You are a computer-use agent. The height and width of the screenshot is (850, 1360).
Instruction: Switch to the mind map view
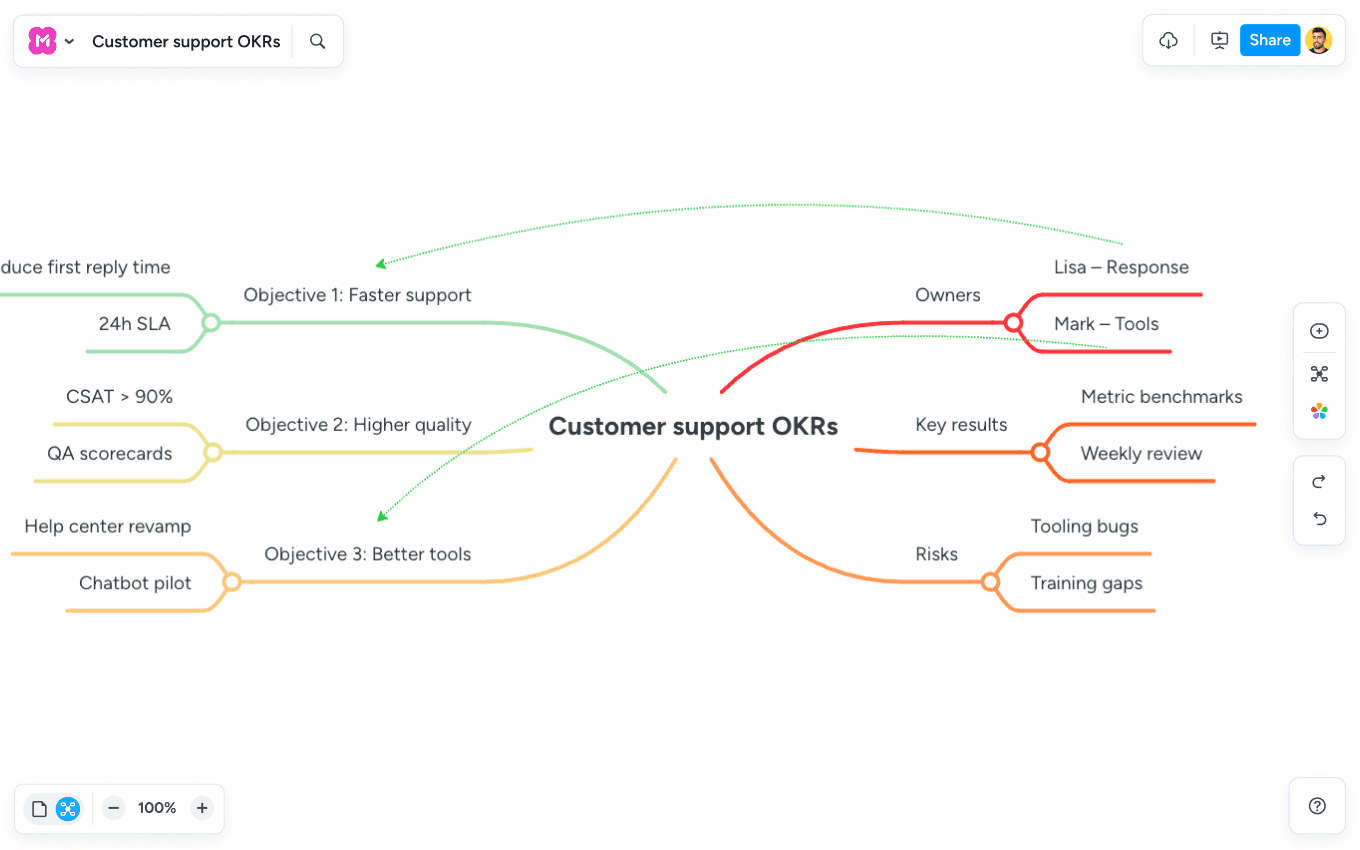pyautogui.click(x=68, y=809)
